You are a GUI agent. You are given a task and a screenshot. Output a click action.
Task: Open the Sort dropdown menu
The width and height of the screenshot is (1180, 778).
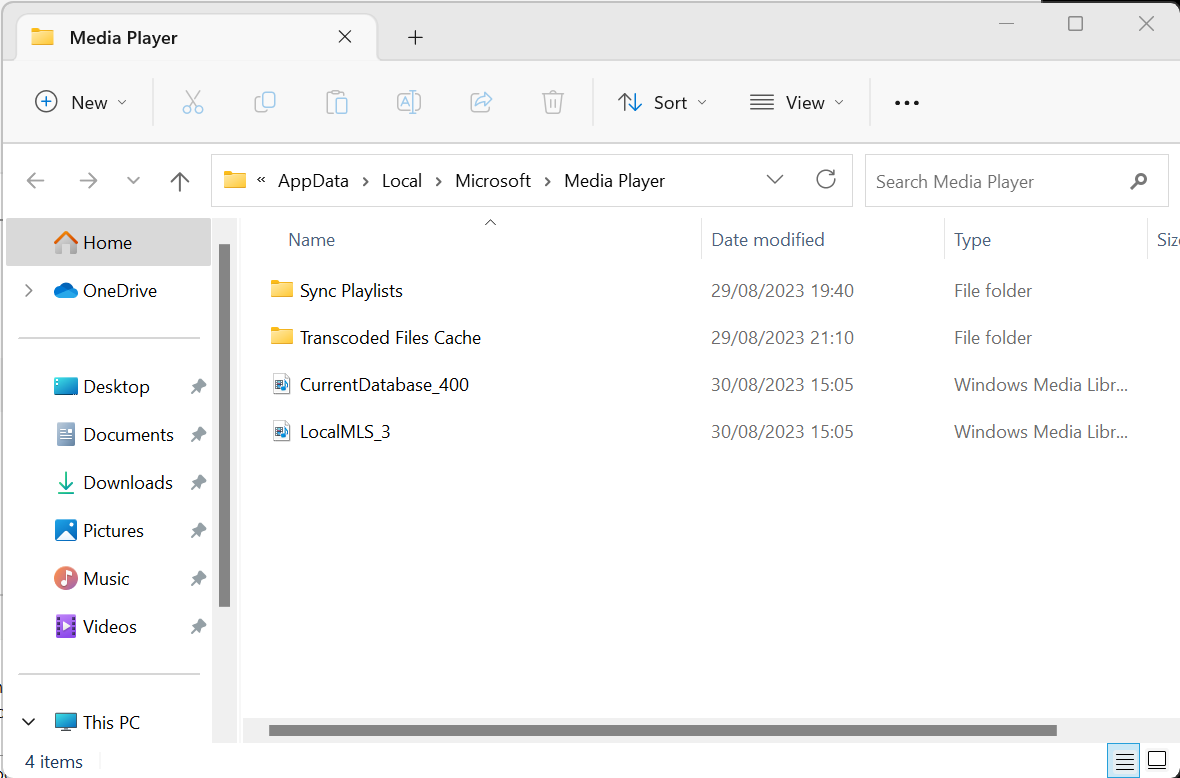(x=662, y=102)
